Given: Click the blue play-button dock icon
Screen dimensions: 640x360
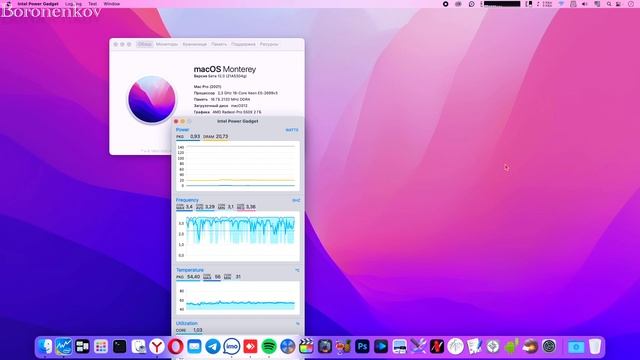Looking at the screenshot, I should coord(381,347).
